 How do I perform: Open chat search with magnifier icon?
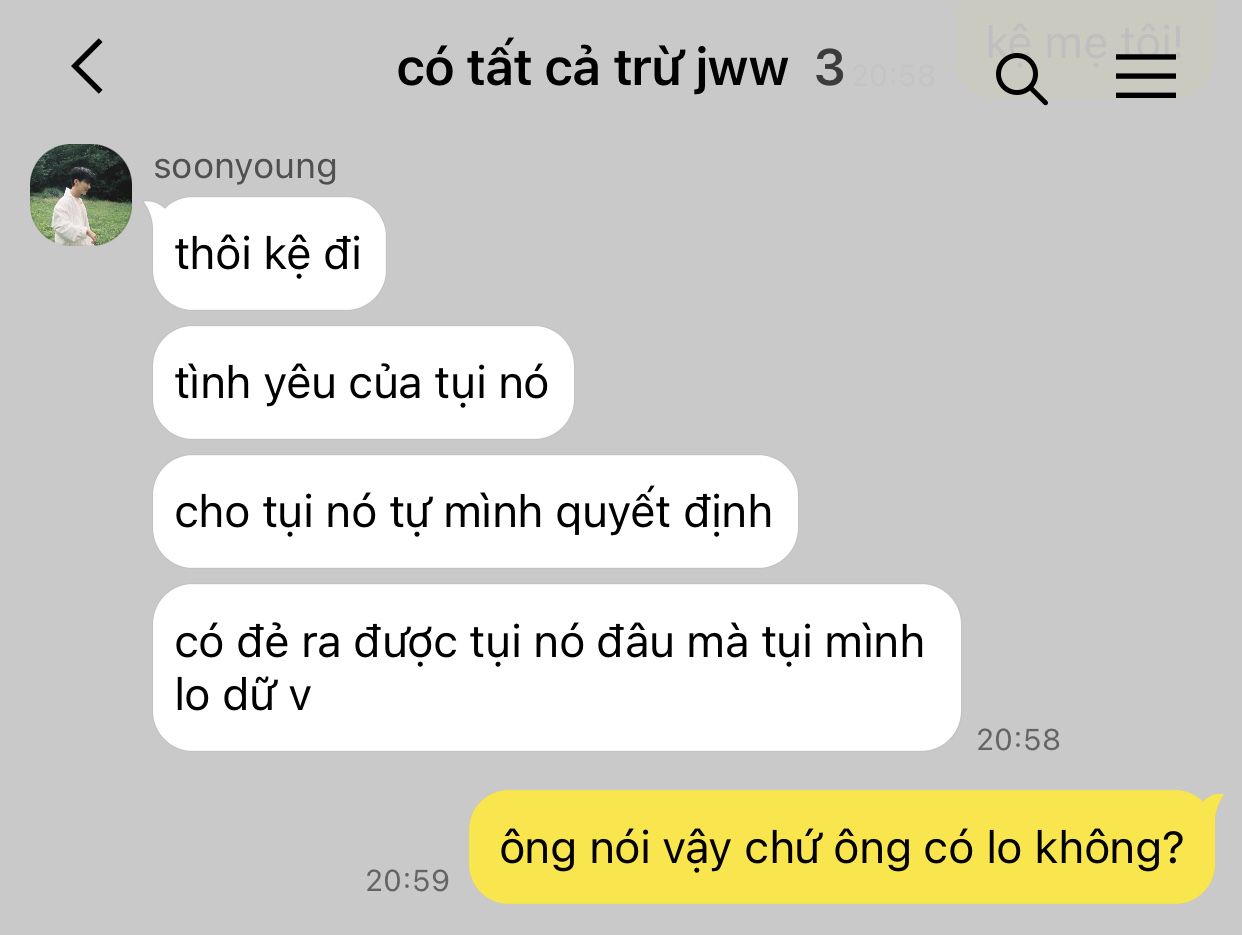(1022, 77)
